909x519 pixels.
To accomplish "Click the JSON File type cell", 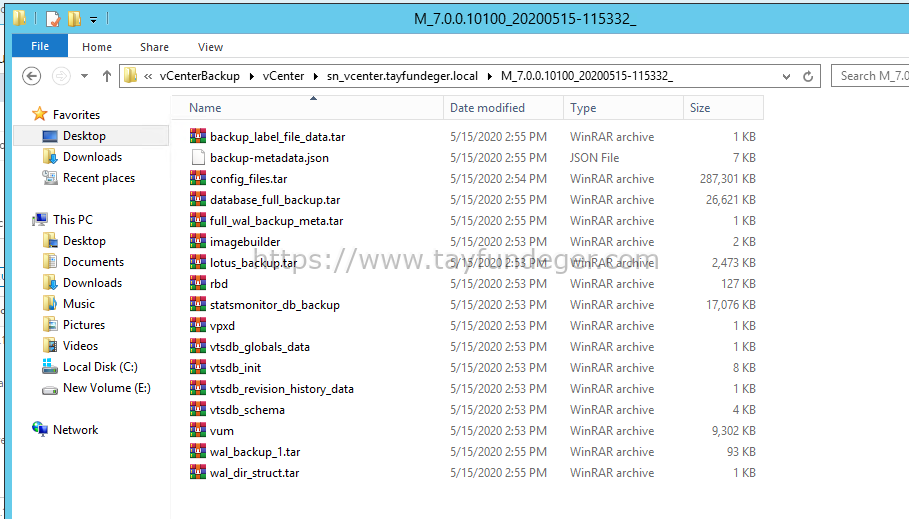I will pos(594,158).
